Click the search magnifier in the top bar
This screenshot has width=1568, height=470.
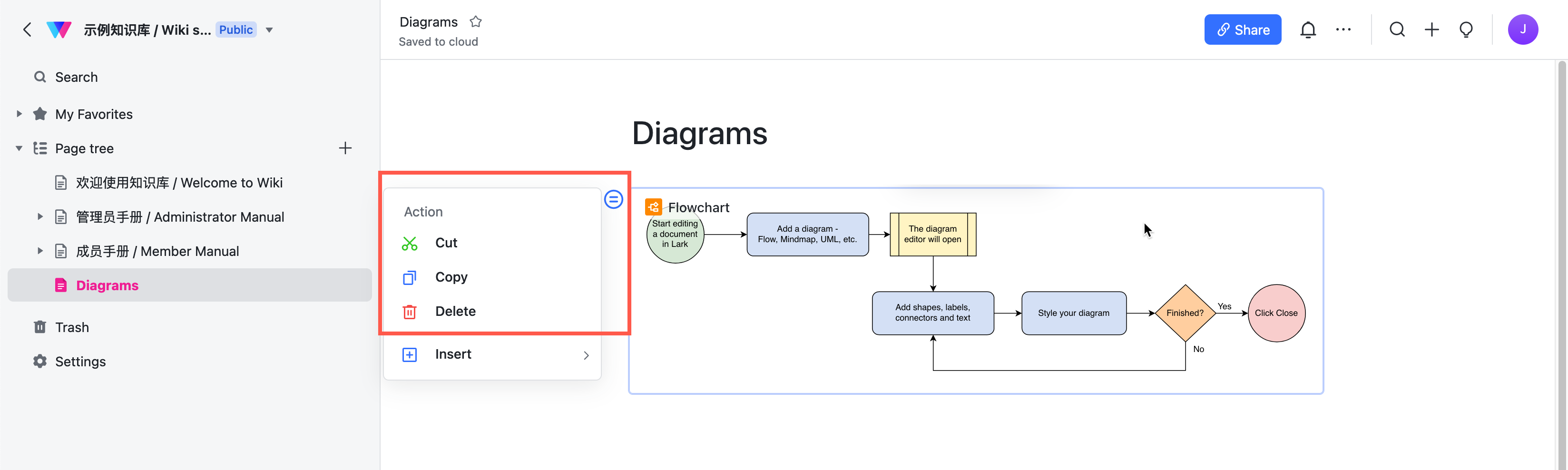(1397, 29)
